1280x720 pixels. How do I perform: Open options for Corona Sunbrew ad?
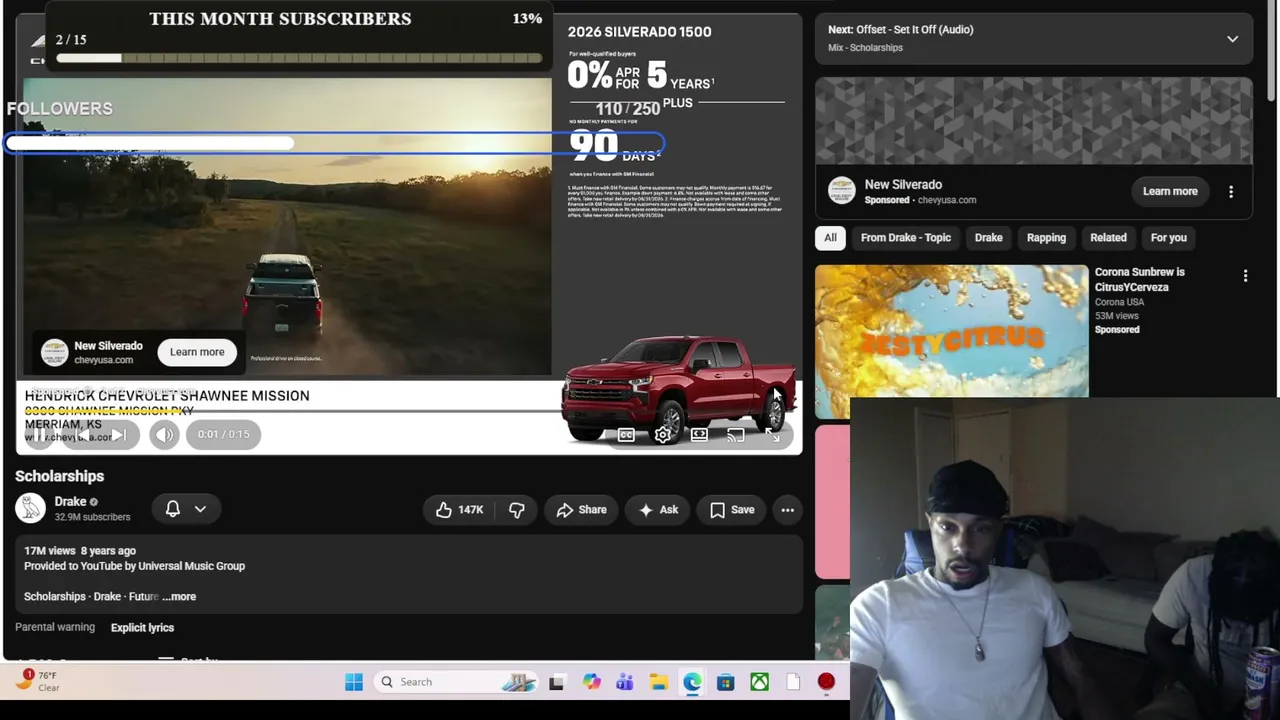click(x=1245, y=276)
